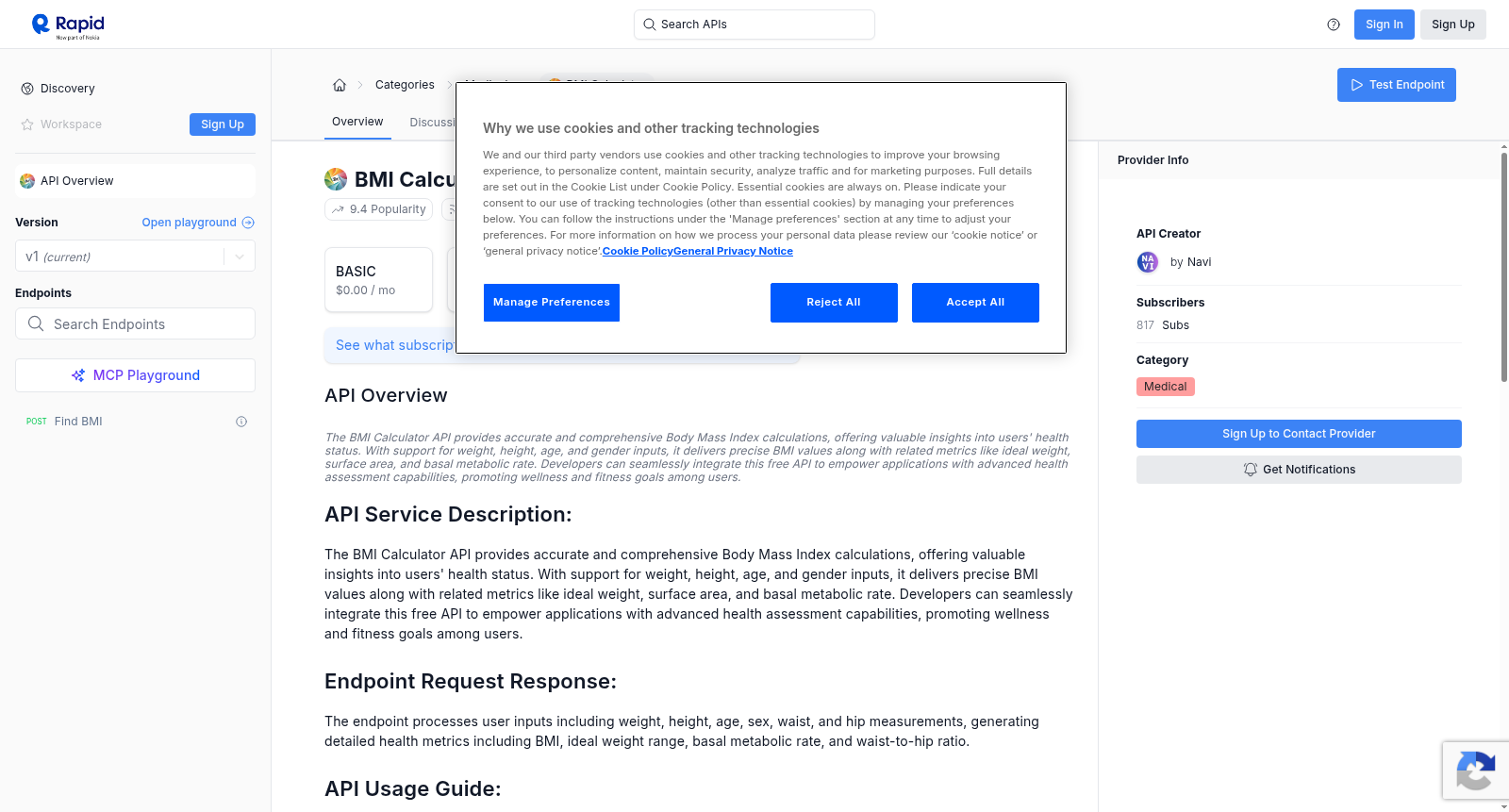Click the 'by Navi' creator name
Viewport: 1509px width, 812px height.
pos(1190,262)
